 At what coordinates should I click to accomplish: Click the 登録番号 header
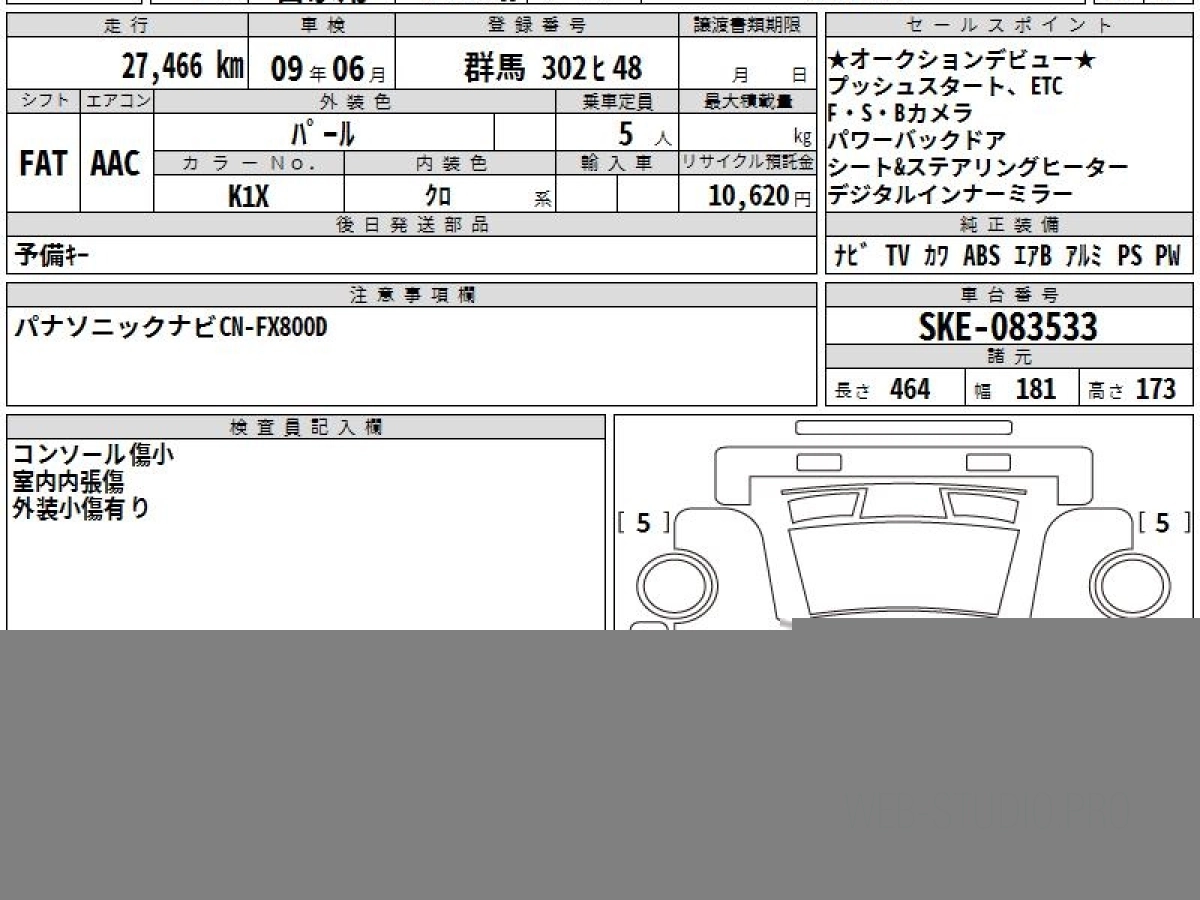point(537,25)
